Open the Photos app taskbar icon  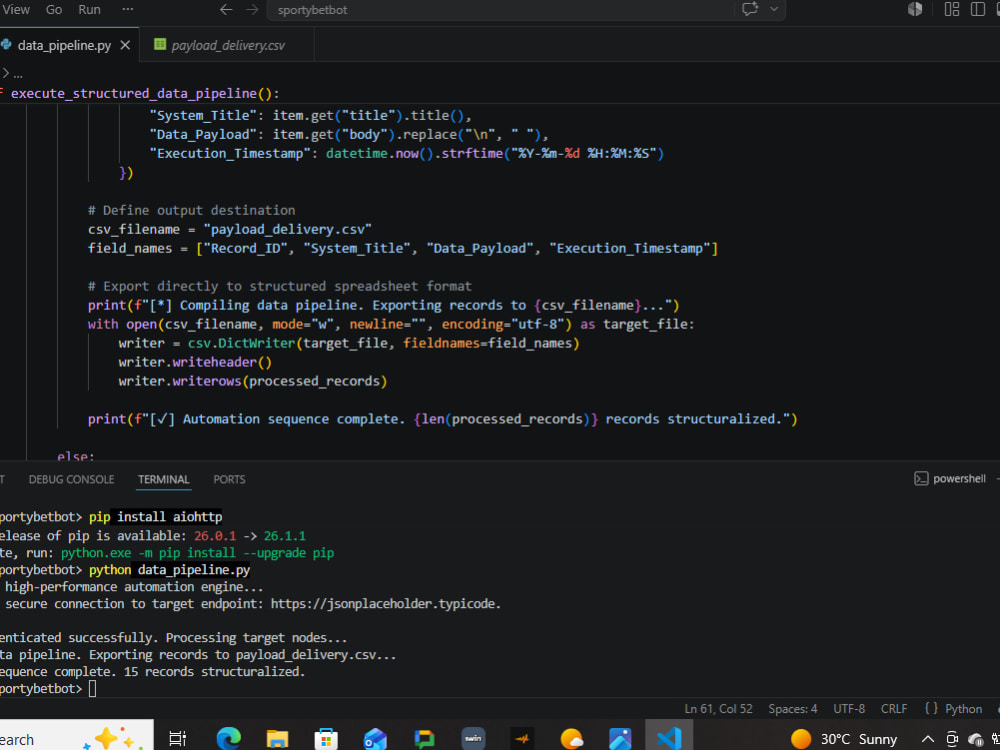click(x=620, y=739)
